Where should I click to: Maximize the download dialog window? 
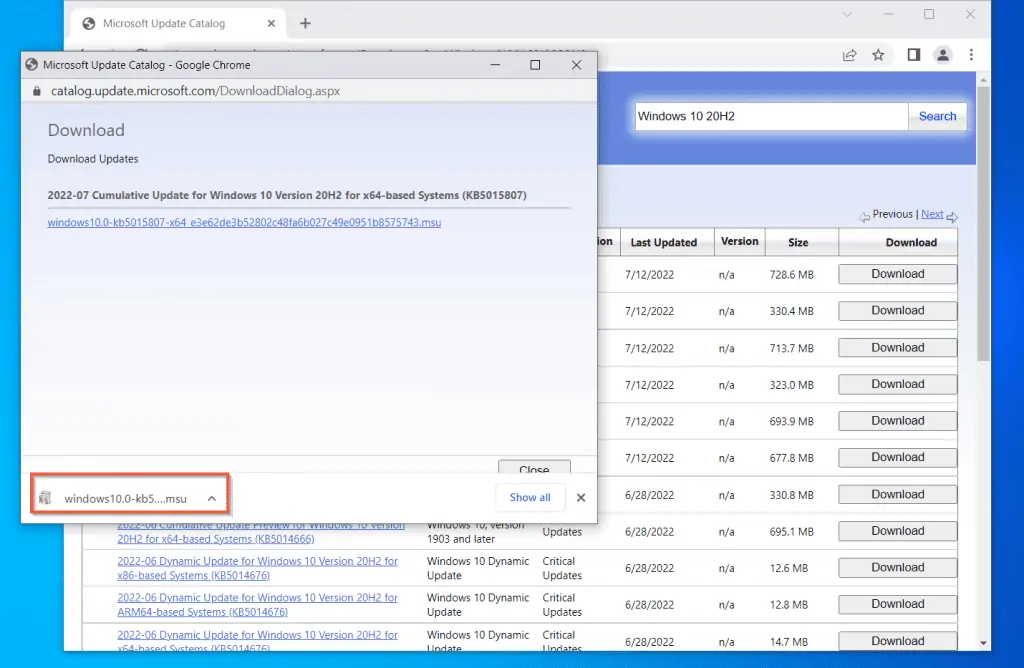[x=535, y=65]
